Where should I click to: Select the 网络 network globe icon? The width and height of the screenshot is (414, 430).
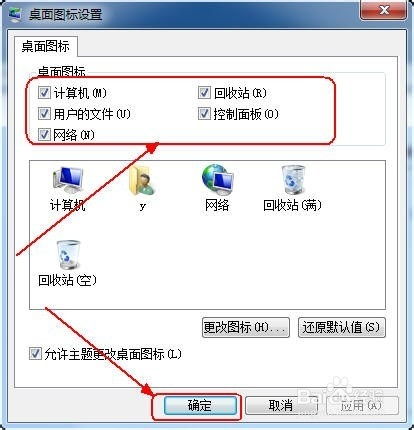pyautogui.click(x=217, y=180)
